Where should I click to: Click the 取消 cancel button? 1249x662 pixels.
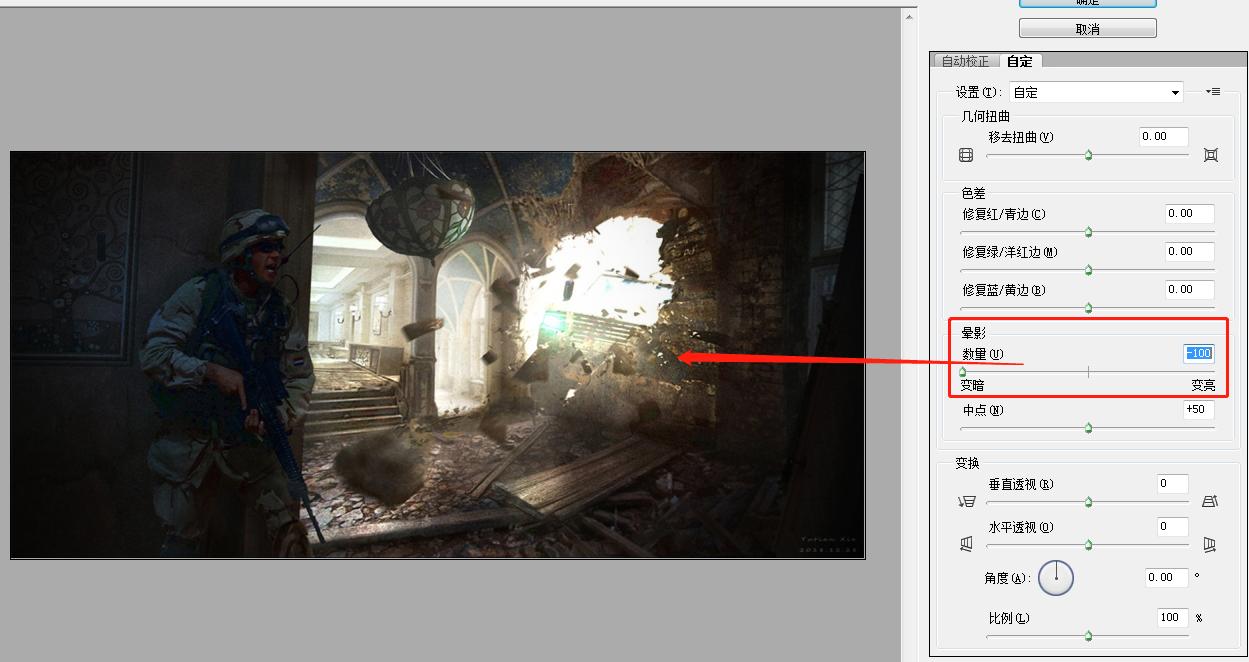click(x=1088, y=29)
